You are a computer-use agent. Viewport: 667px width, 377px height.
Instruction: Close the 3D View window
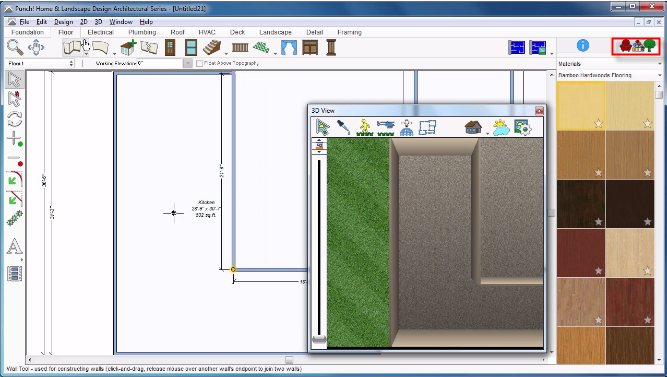(x=539, y=111)
